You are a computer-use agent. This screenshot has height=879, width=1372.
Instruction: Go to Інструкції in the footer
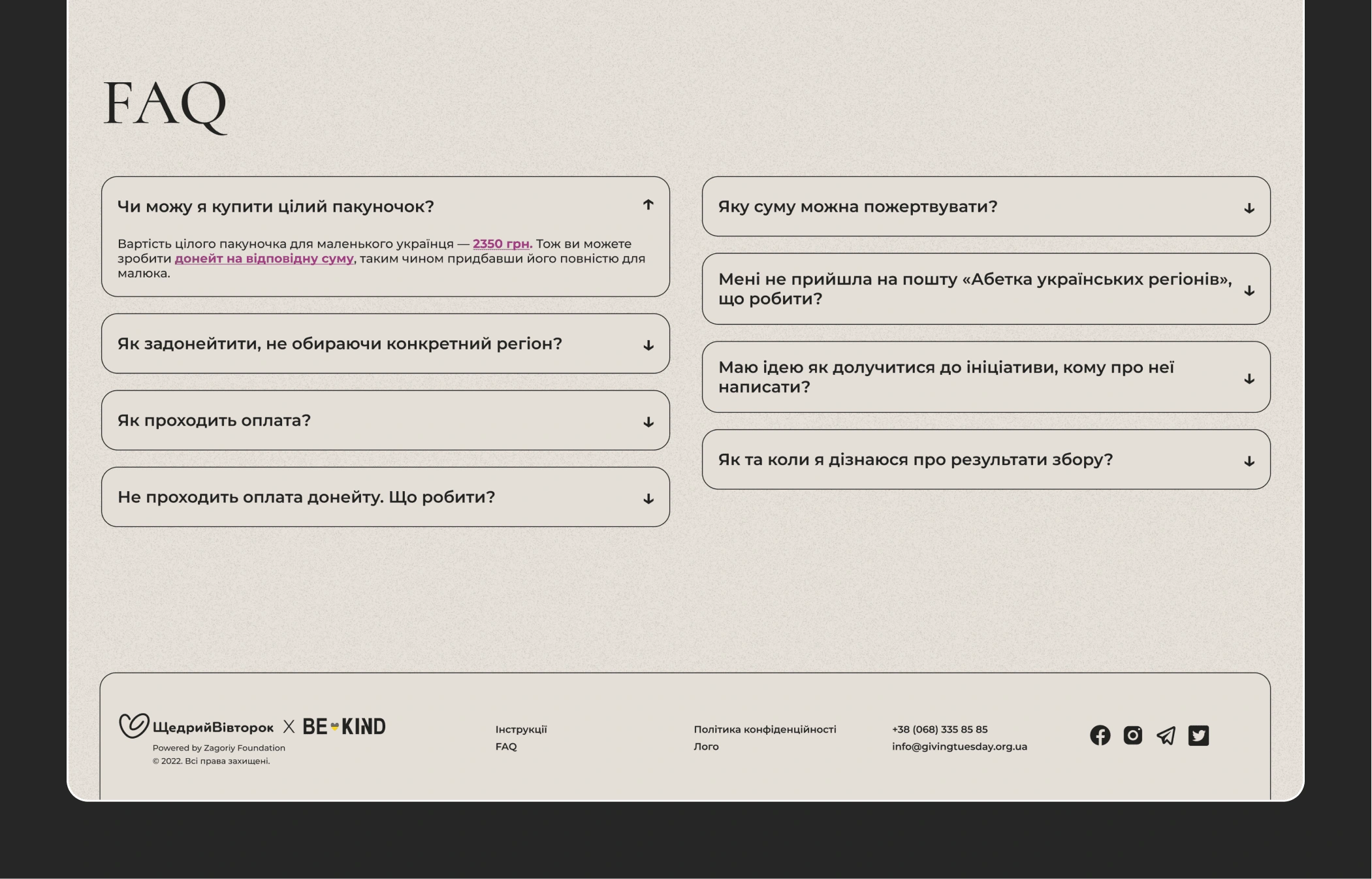[521, 729]
